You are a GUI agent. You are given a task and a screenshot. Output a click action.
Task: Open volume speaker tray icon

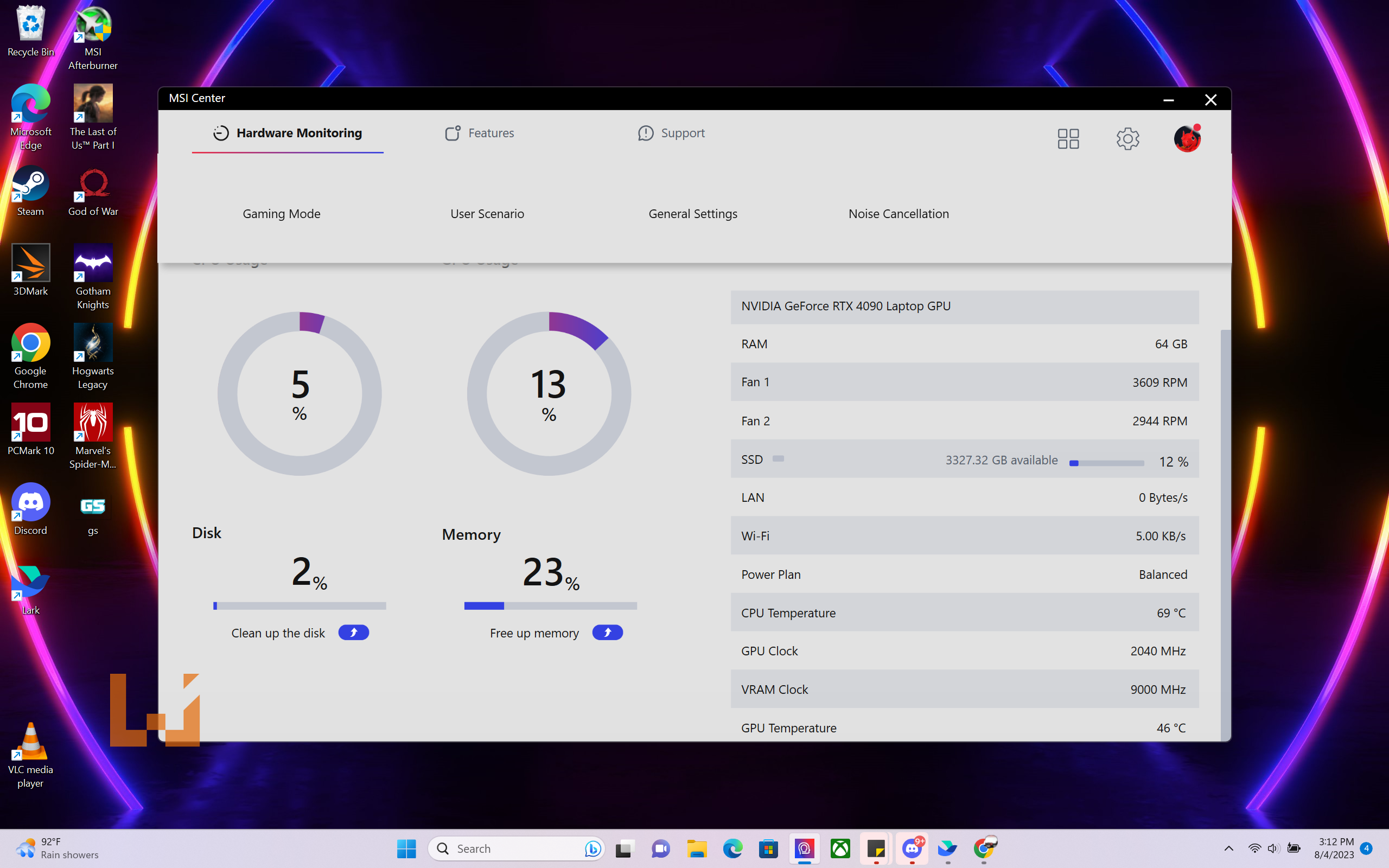(1273, 848)
